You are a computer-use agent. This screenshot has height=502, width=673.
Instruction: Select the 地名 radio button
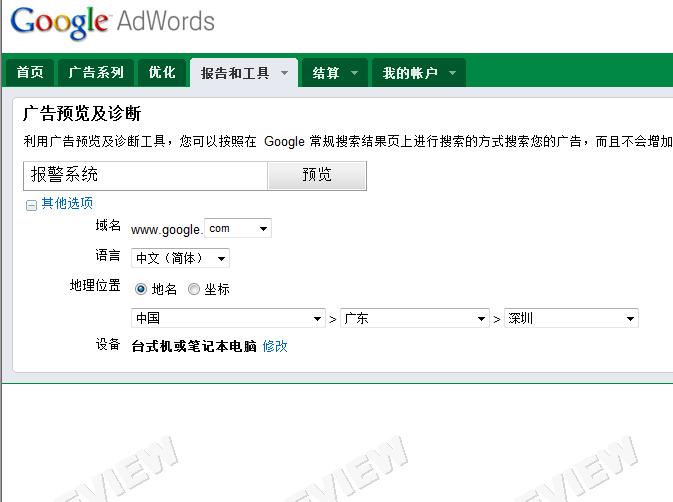point(141,289)
